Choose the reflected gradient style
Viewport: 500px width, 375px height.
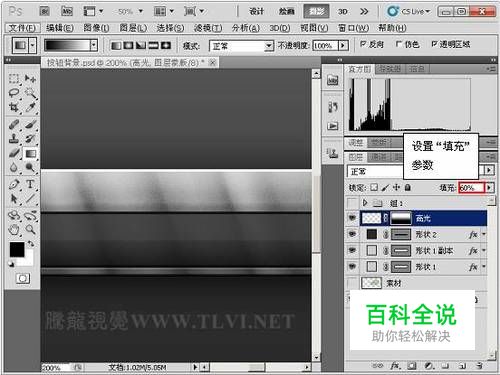pos(153,46)
